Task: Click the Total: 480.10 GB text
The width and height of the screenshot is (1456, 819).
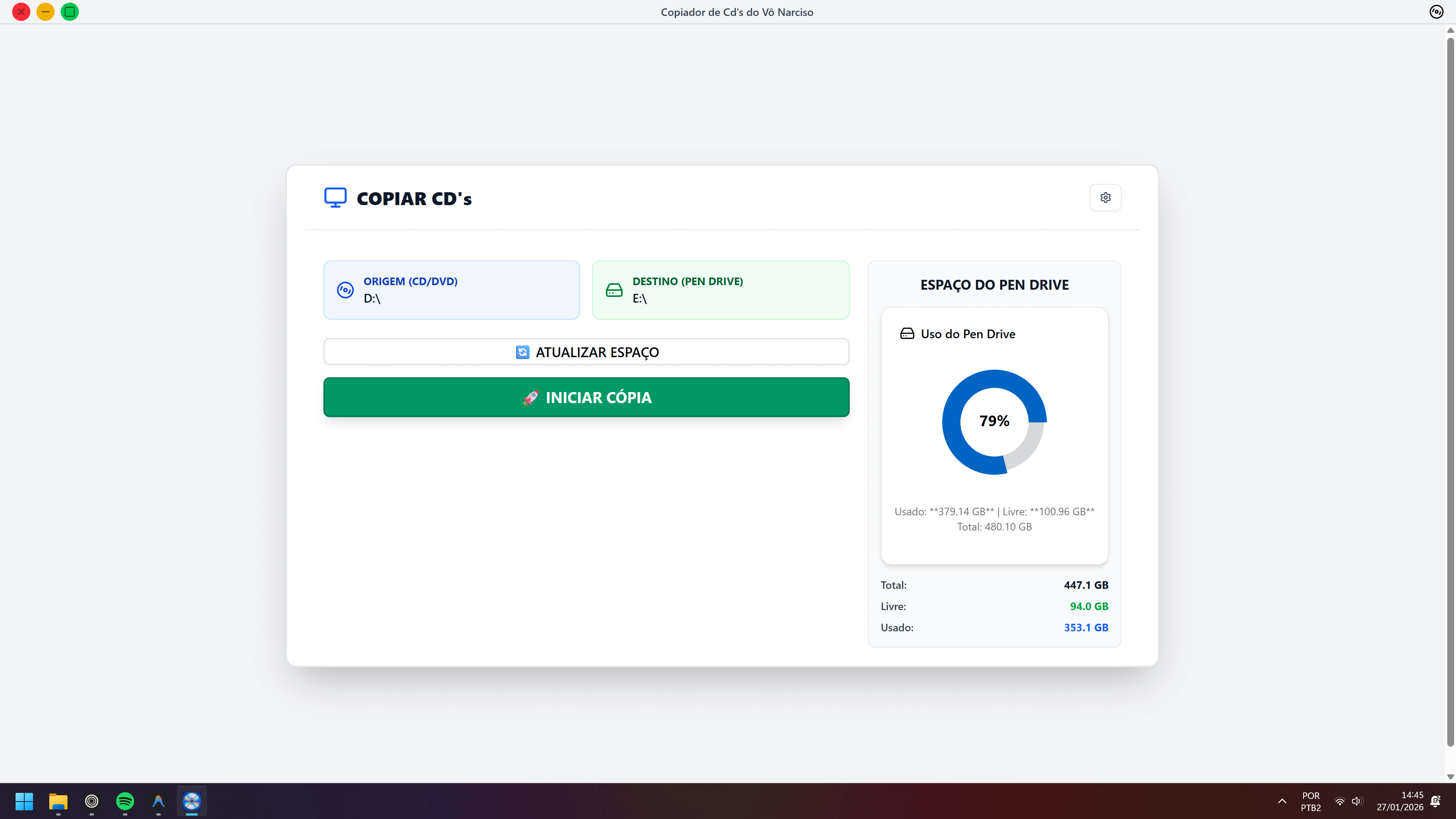Action: (x=994, y=527)
